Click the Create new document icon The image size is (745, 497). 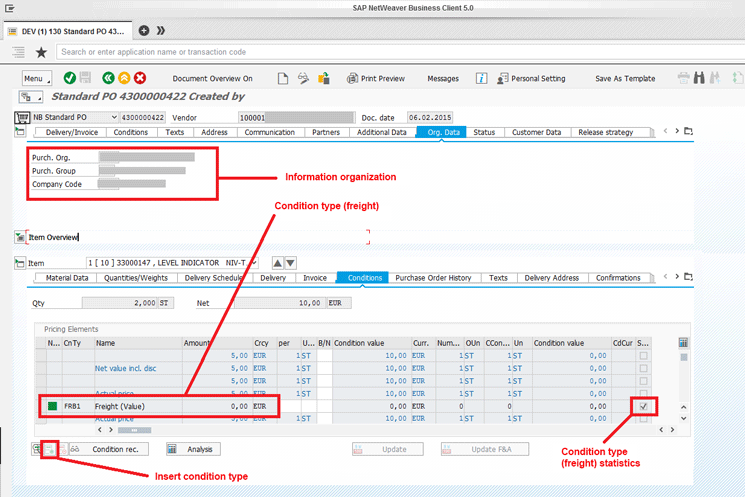click(x=283, y=78)
